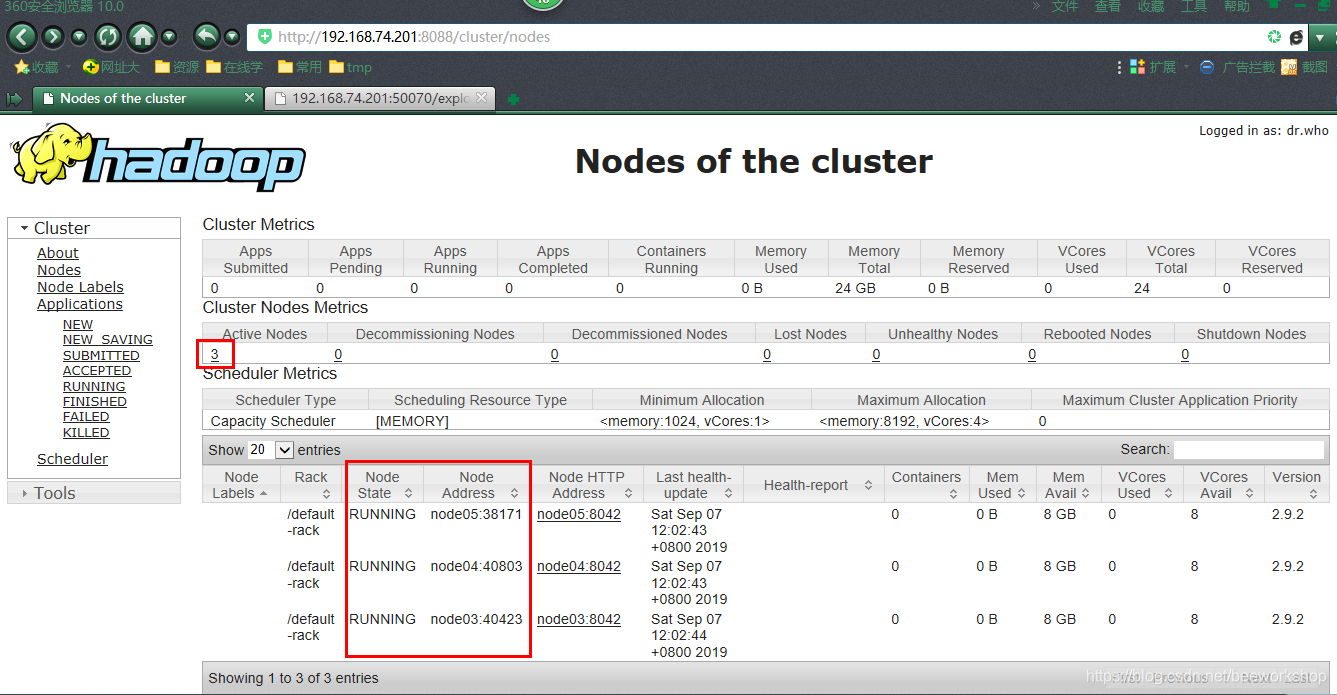The height and width of the screenshot is (695, 1337).
Task: Click the home icon in toolbar
Action: click(x=143, y=37)
